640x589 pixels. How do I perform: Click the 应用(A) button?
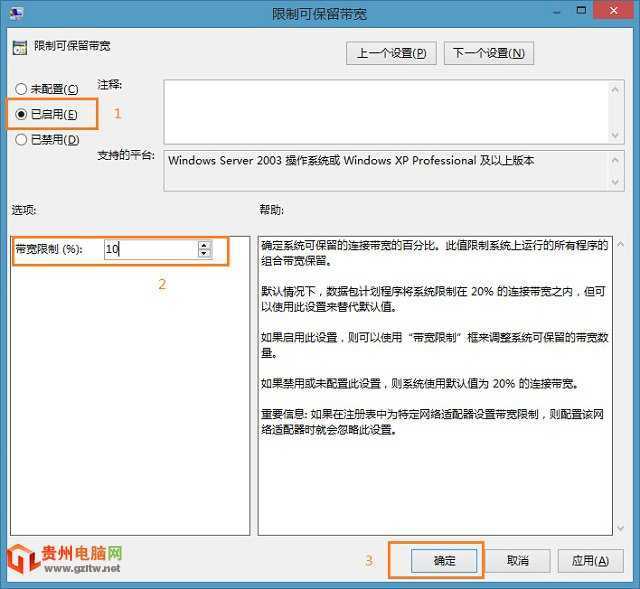591,561
